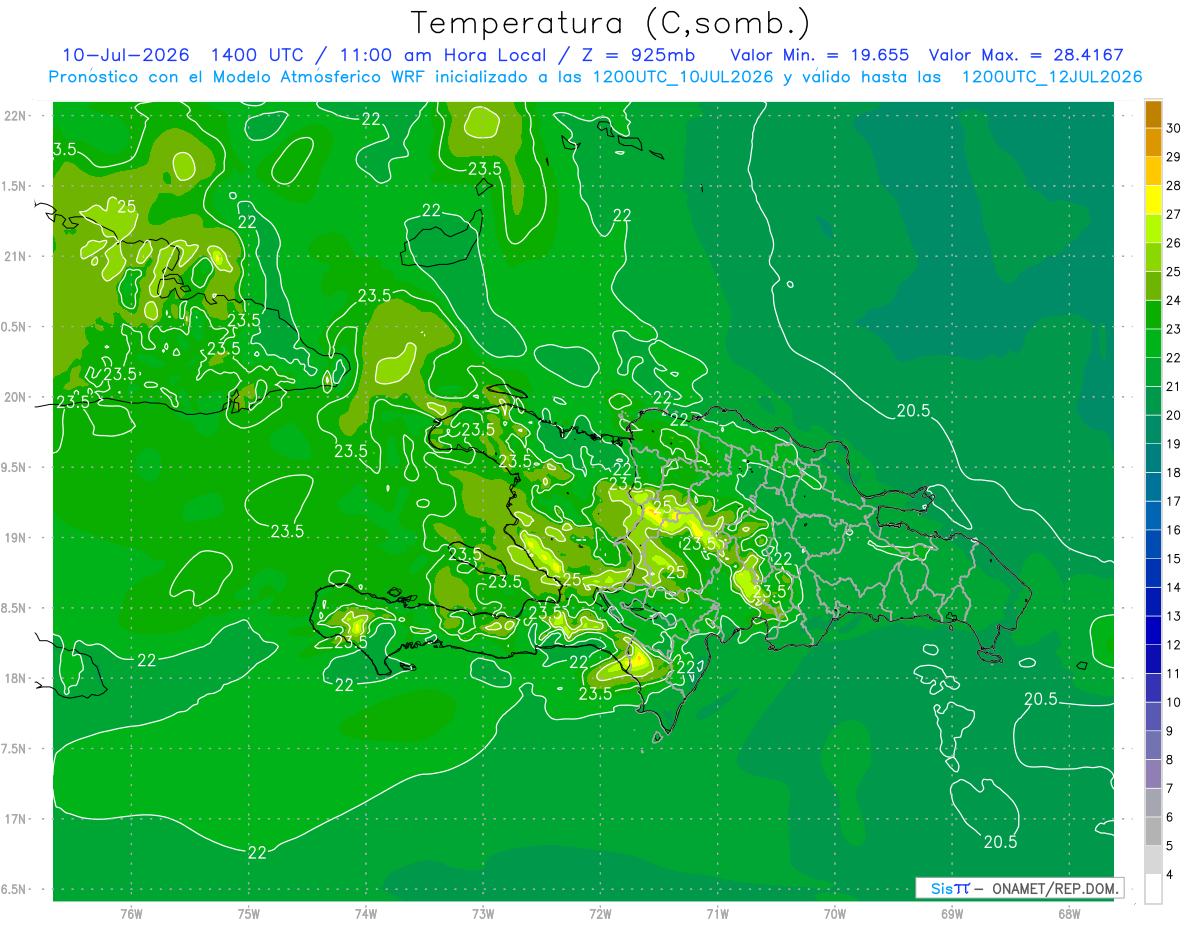1200x927 pixels.
Task: Click the 70W longitude axis label
Action: click(x=835, y=914)
